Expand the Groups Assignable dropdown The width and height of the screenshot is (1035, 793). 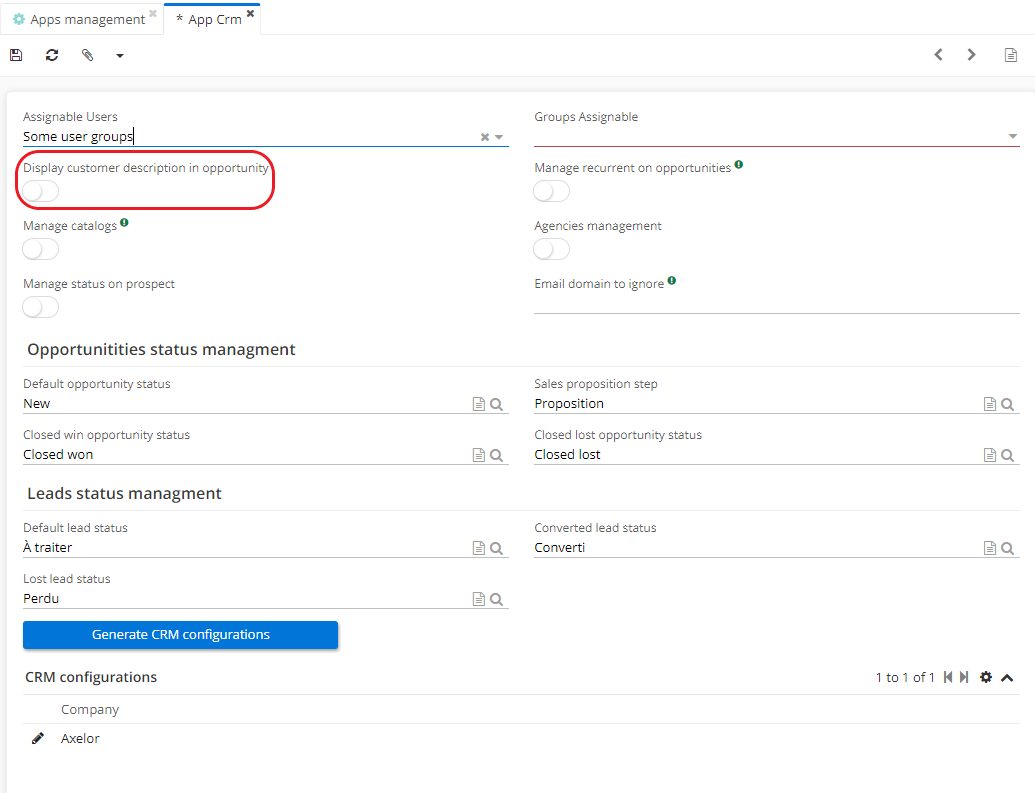(x=1012, y=137)
